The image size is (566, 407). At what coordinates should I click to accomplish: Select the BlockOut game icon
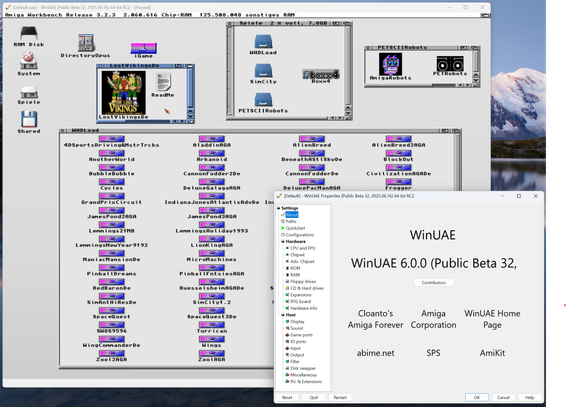click(x=399, y=153)
